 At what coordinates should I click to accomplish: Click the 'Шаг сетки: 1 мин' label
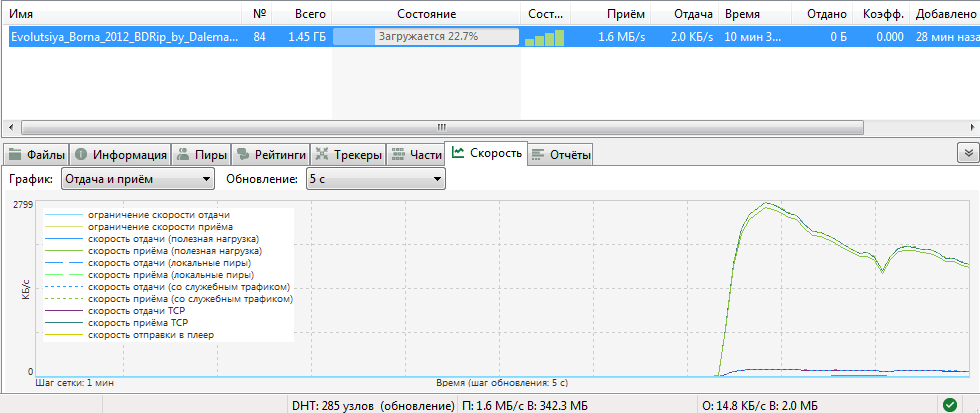pos(75,382)
